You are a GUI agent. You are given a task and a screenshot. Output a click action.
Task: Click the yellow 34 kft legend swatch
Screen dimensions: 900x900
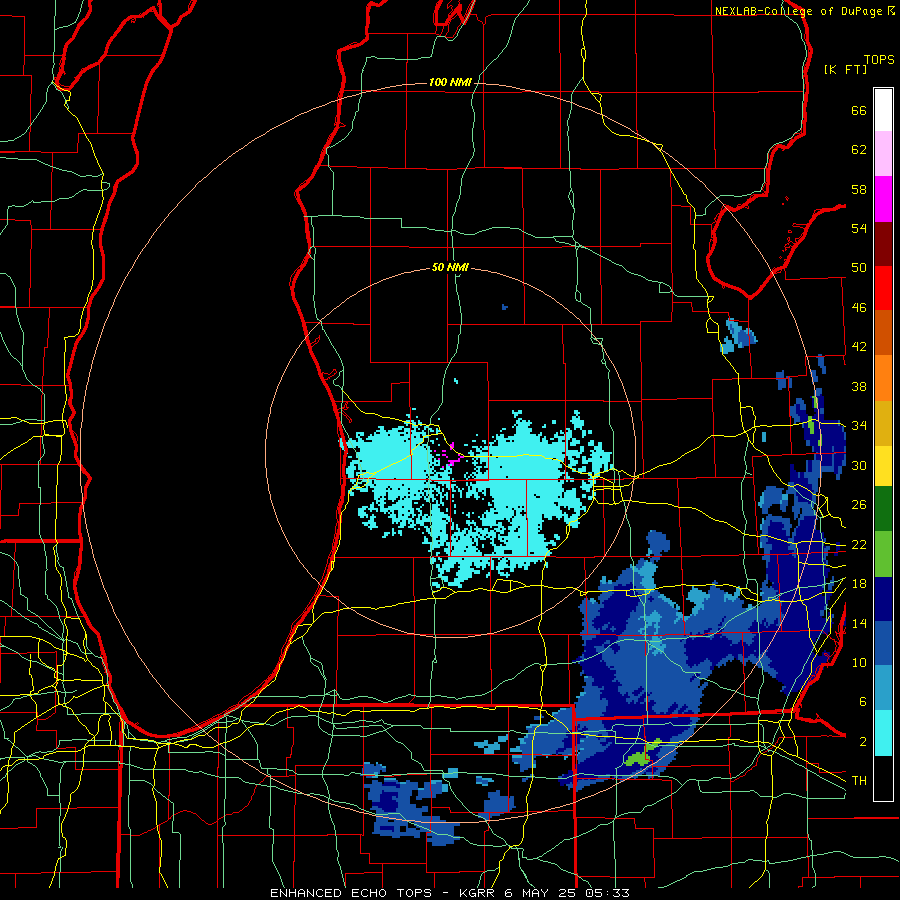(883, 466)
